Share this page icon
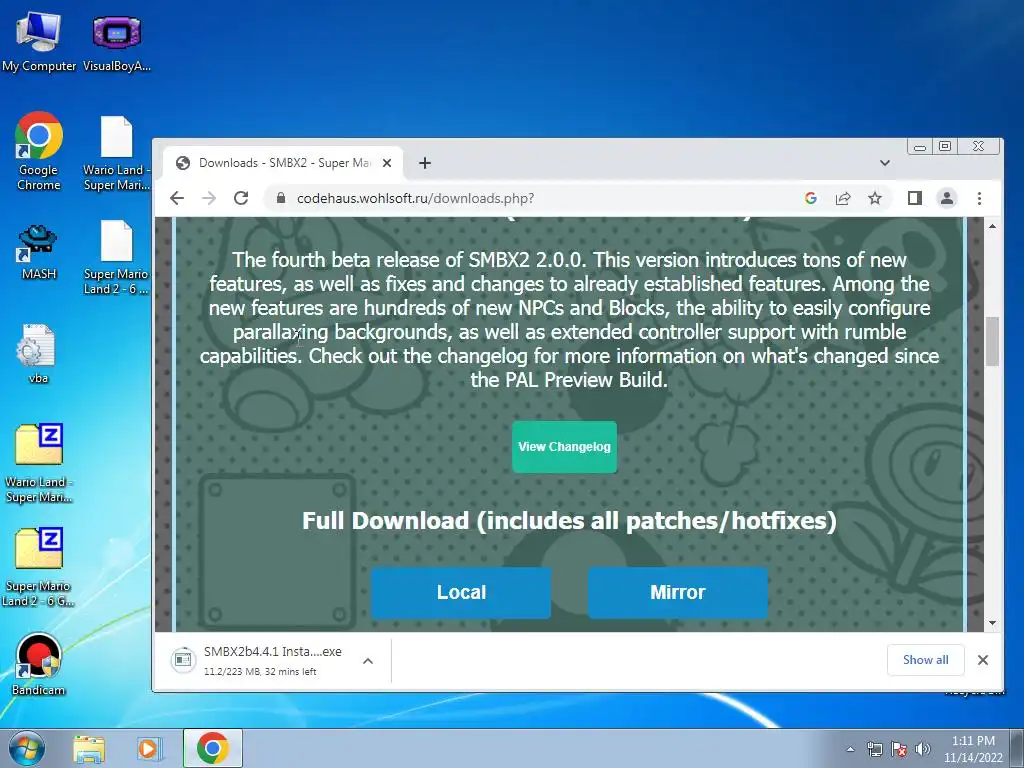Viewport: 1024px width, 768px height. (843, 198)
